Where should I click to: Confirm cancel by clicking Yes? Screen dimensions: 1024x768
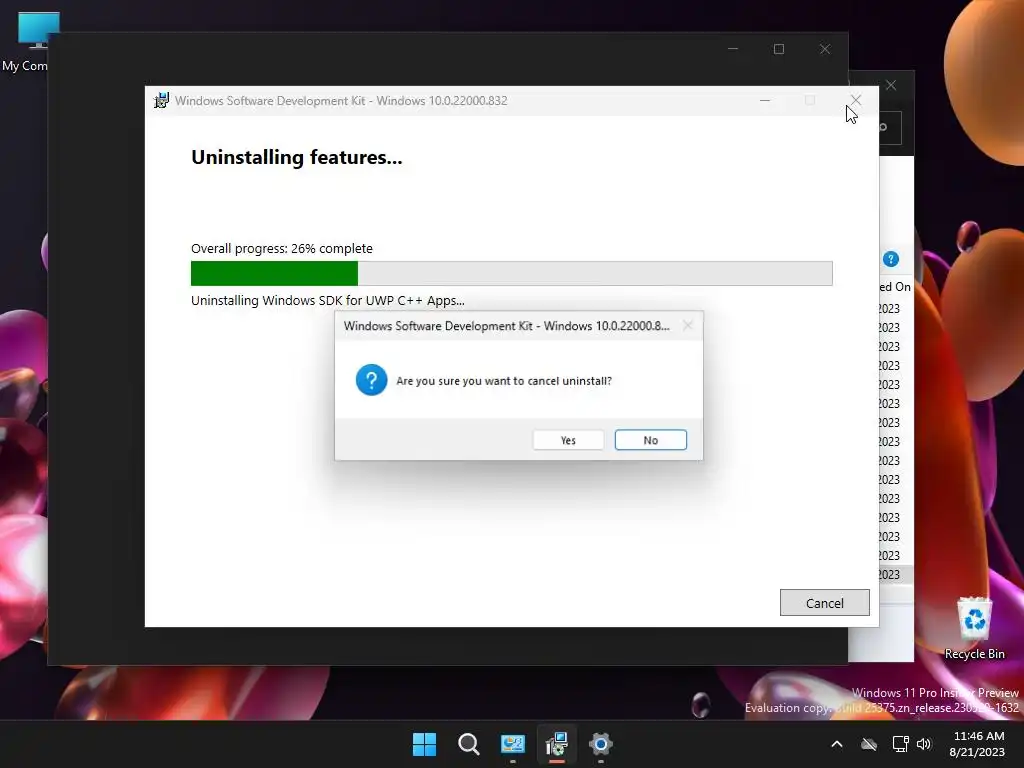click(x=568, y=440)
